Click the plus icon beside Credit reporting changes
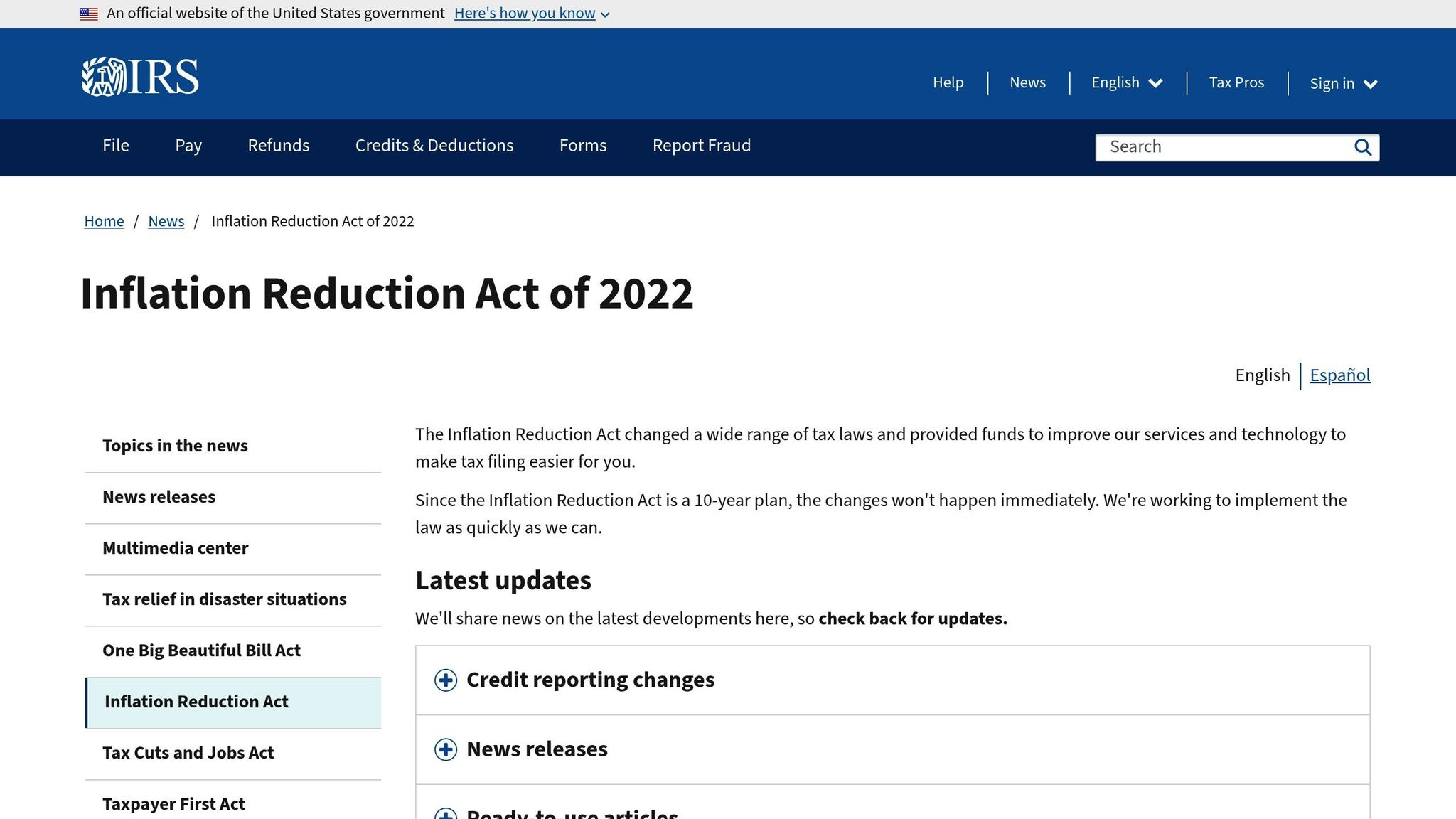The width and height of the screenshot is (1456, 819). pos(446,680)
